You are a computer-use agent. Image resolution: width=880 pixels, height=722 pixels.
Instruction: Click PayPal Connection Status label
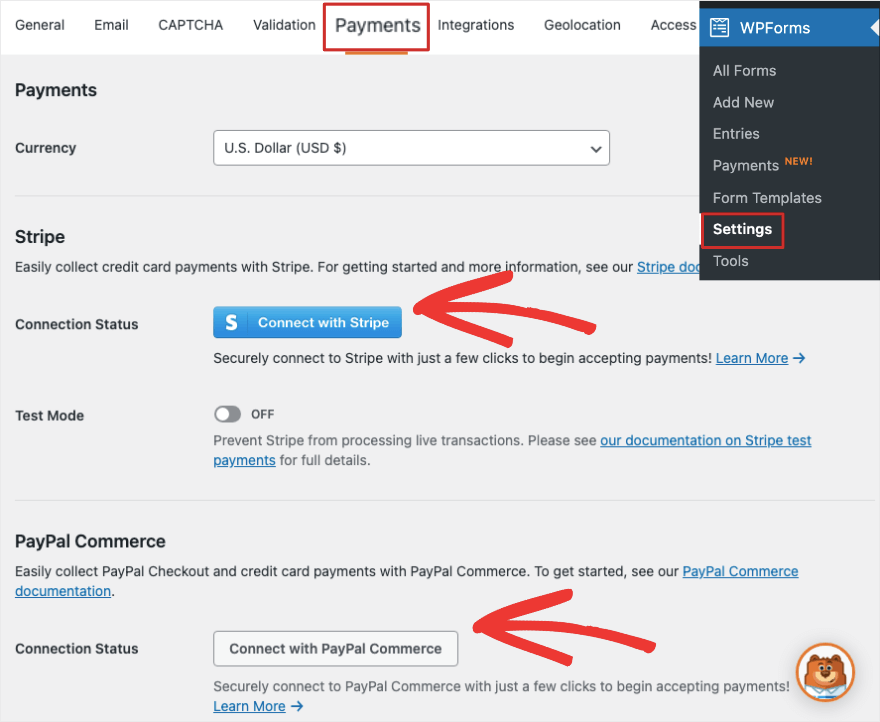(76, 649)
